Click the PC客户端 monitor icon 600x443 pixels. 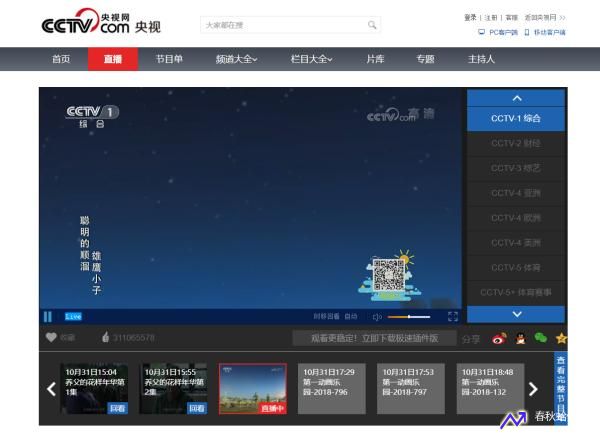[x=481, y=32]
